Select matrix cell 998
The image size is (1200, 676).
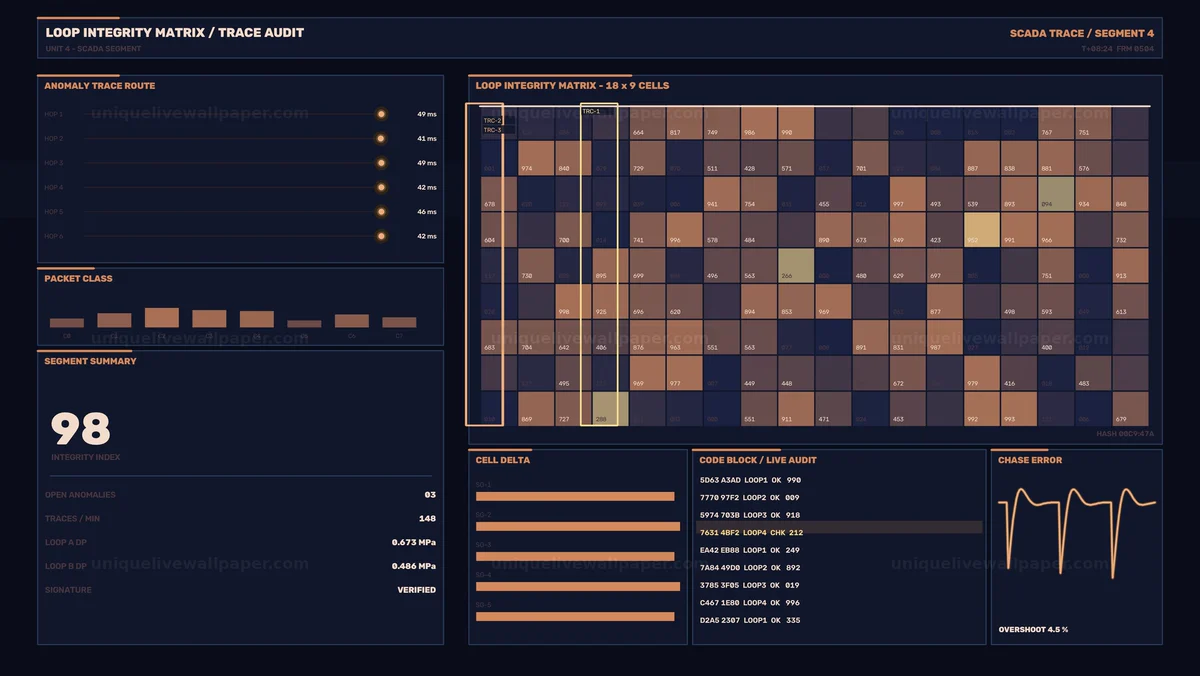pos(573,301)
